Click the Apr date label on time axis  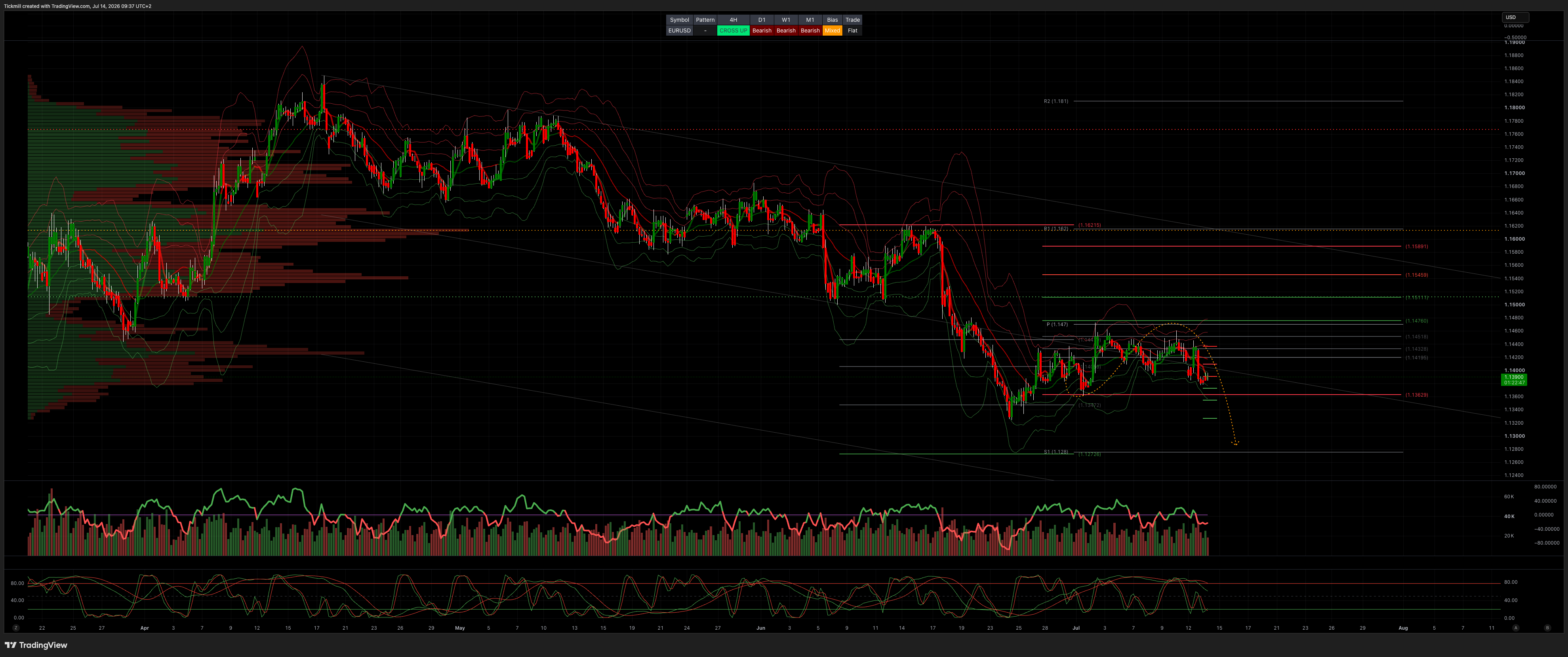[144, 628]
